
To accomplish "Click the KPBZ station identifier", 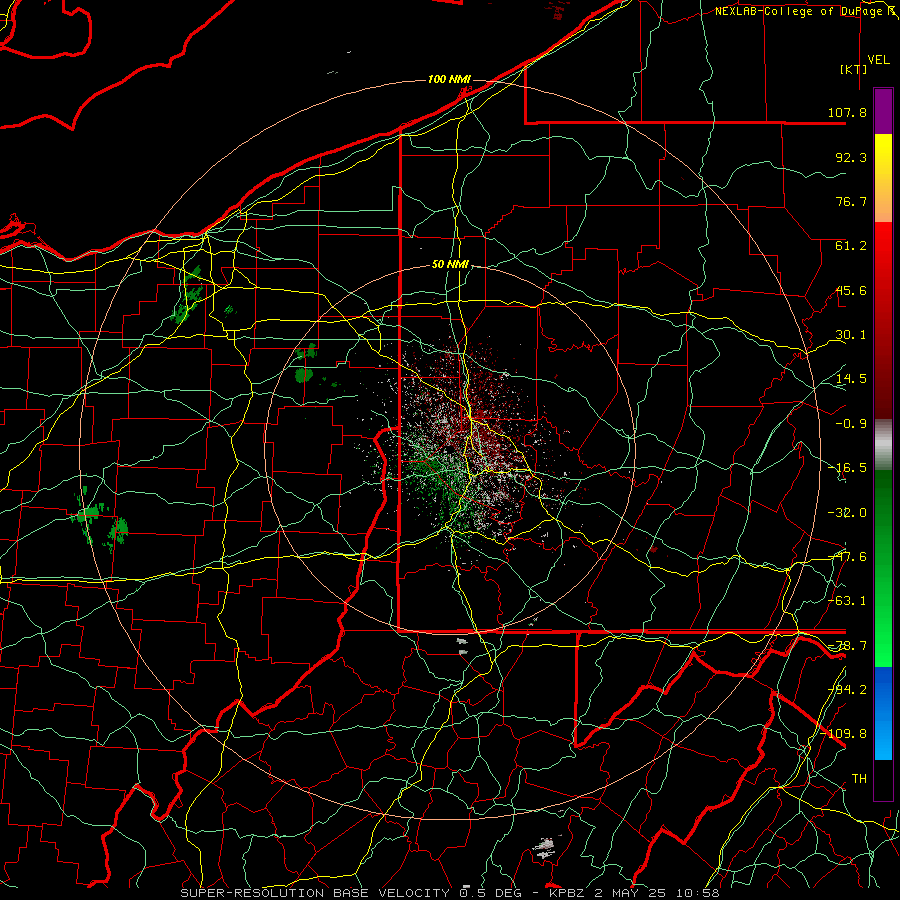I will (568, 893).
